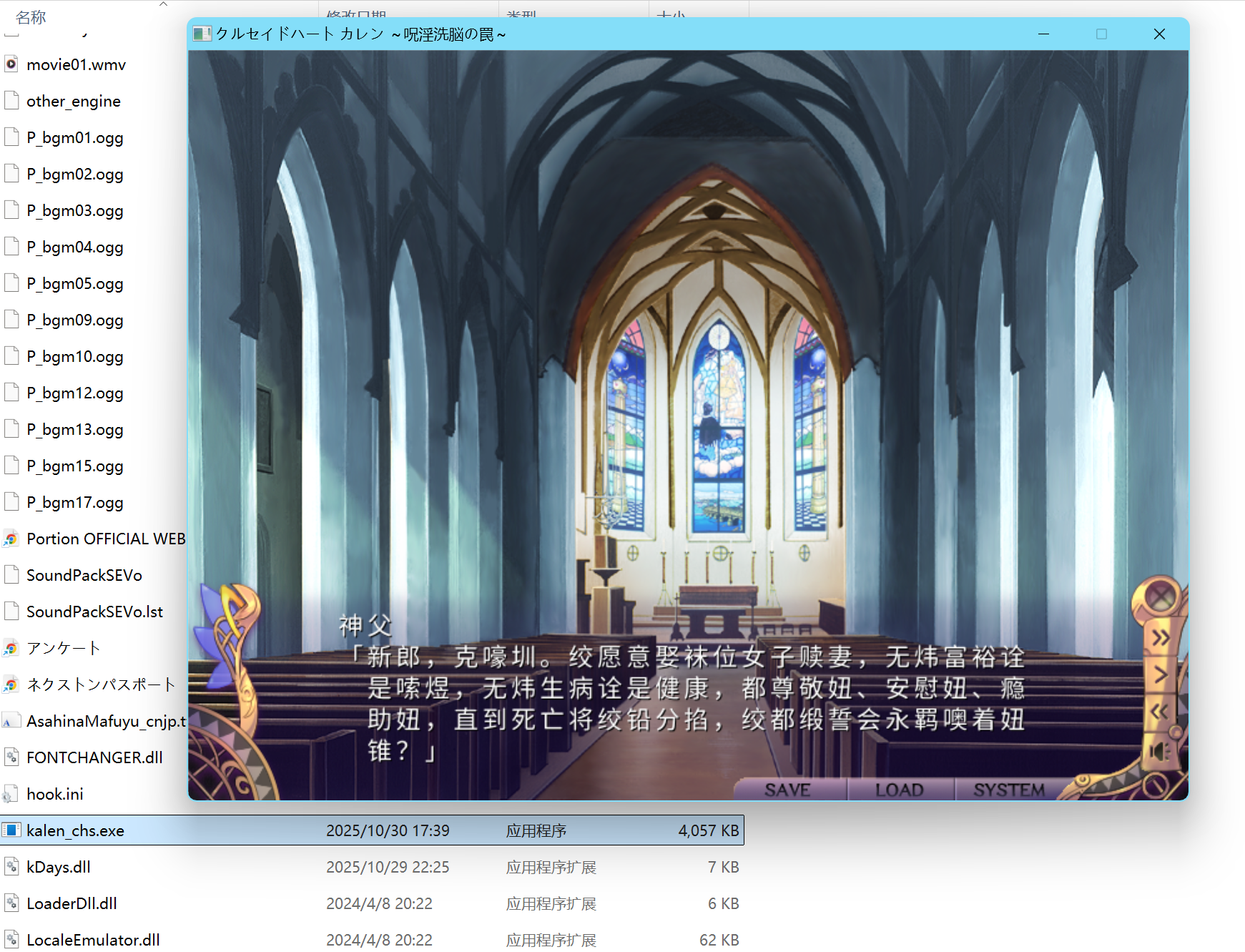Click the single-arrow auto-play icon
The height and width of the screenshot is (952, 1245).
(x=1160, y=674)
